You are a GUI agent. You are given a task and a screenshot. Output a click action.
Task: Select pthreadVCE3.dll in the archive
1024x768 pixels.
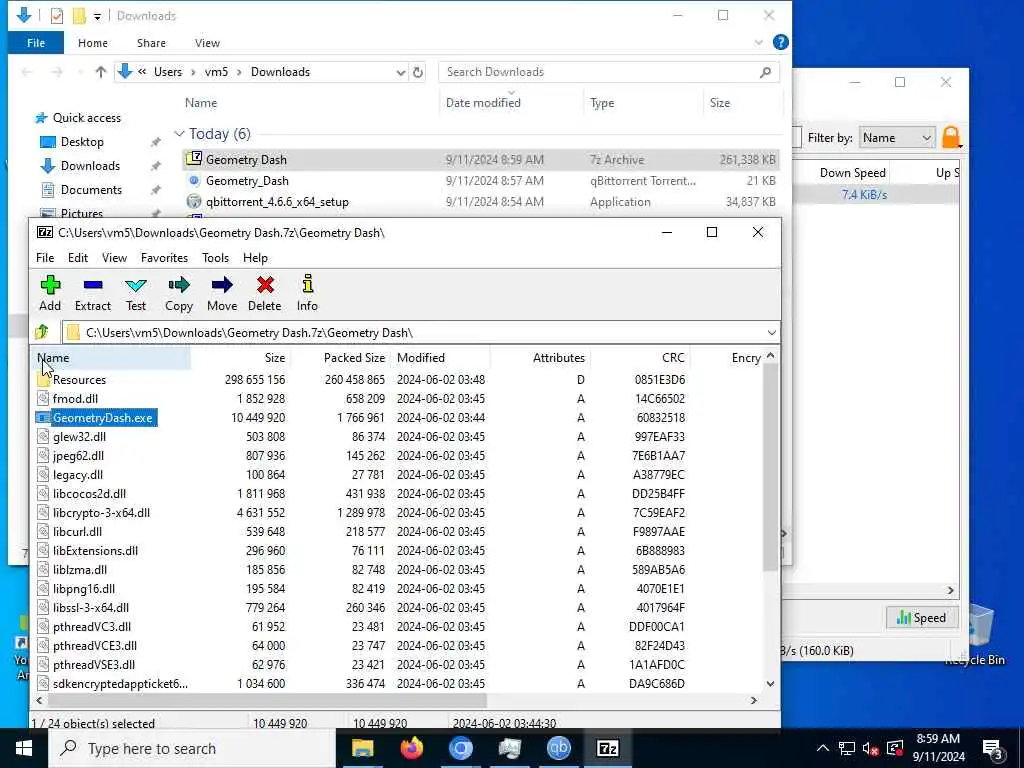click(x=95, y=646)
